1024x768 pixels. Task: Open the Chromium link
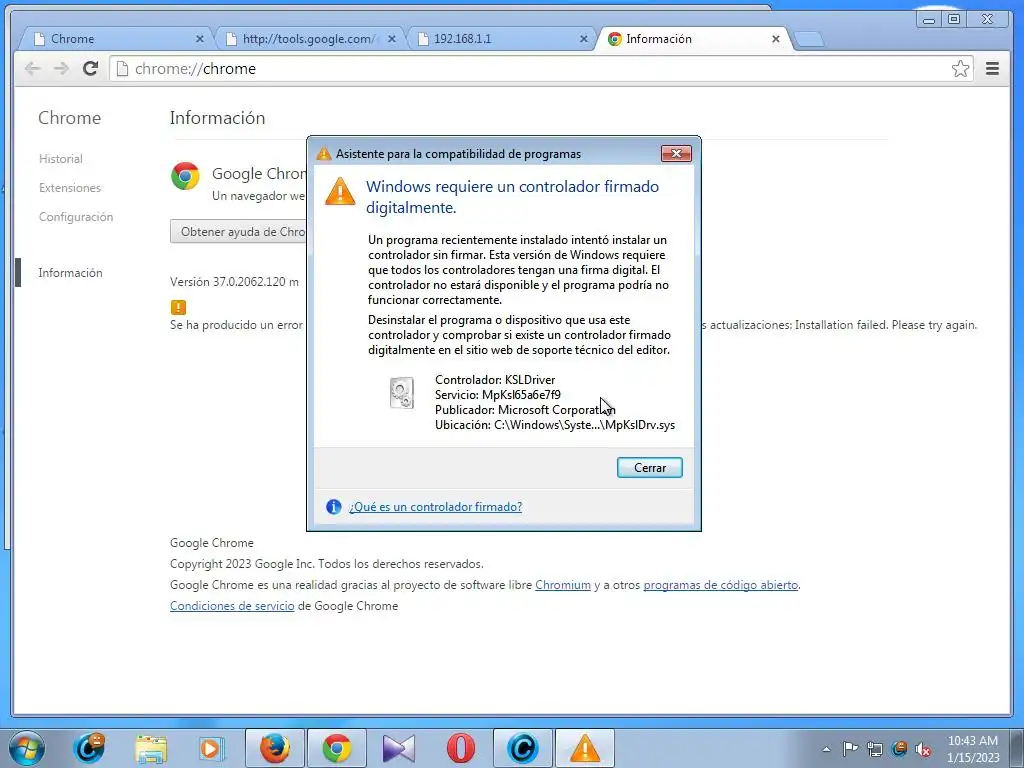pyautogui.click(x=563, y=585)
